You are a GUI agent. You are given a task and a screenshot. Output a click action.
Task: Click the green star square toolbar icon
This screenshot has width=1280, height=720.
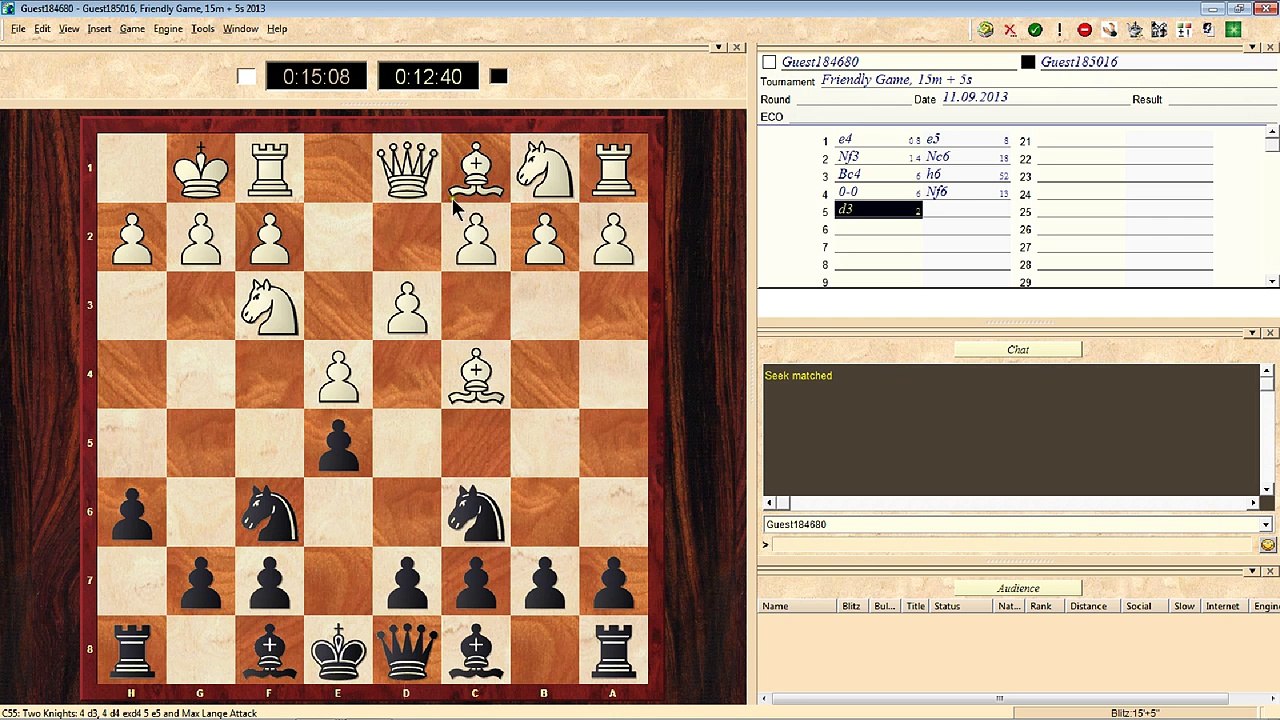pos(1233,30)
